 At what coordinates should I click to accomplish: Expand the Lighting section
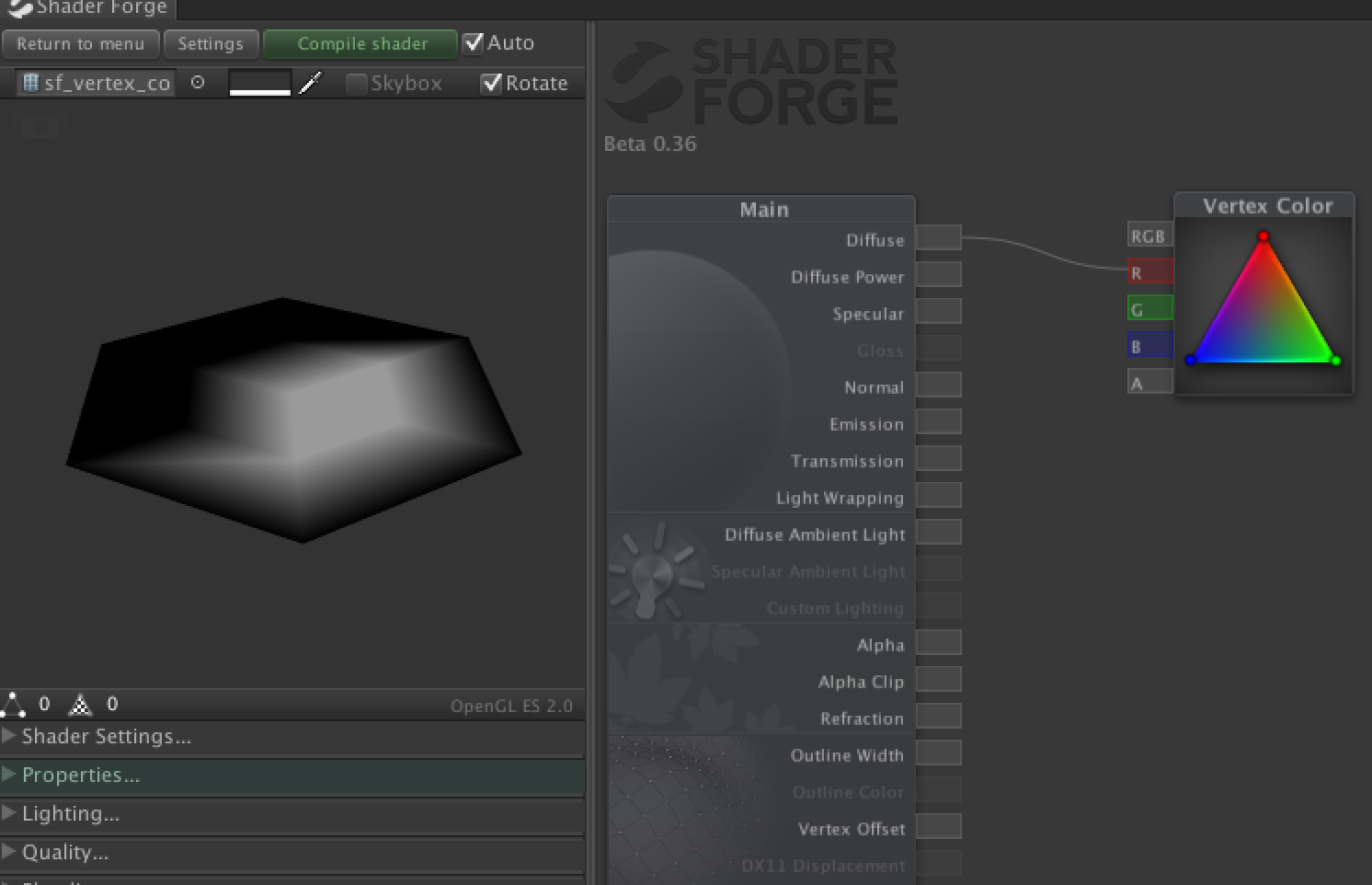292,813
